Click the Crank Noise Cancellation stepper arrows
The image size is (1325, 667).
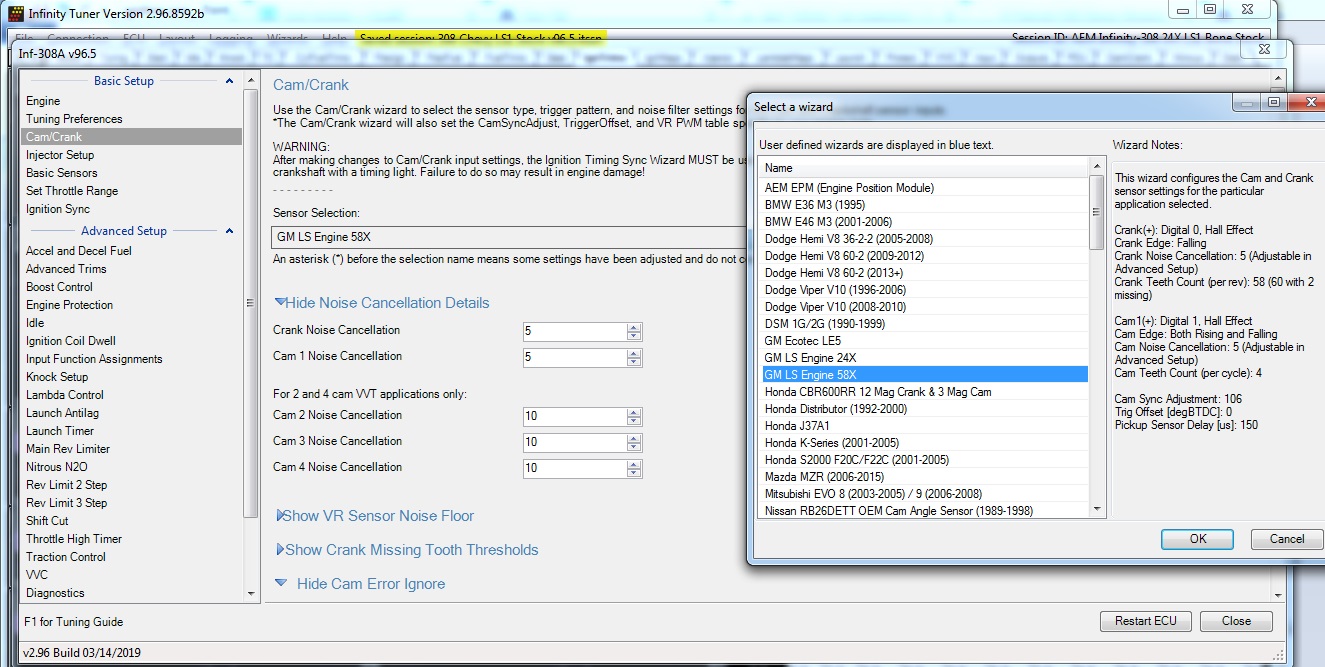click(634, 331)
